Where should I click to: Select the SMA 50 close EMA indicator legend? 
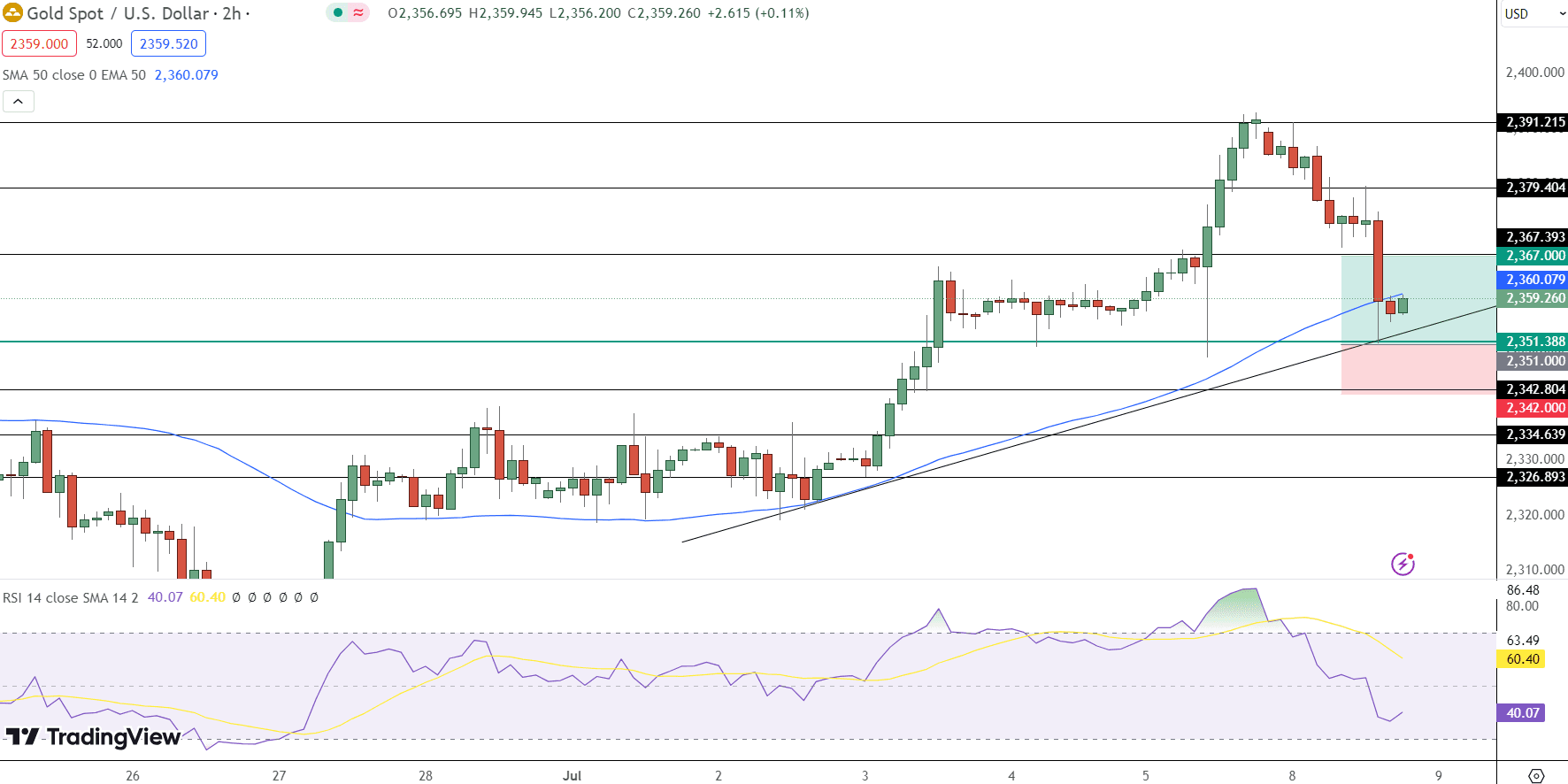pyautogui.click(x=74, y=75)
